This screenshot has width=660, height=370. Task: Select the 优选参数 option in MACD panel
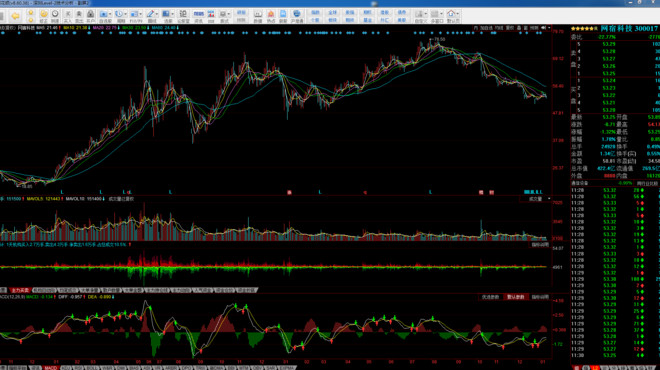[490, 297]
